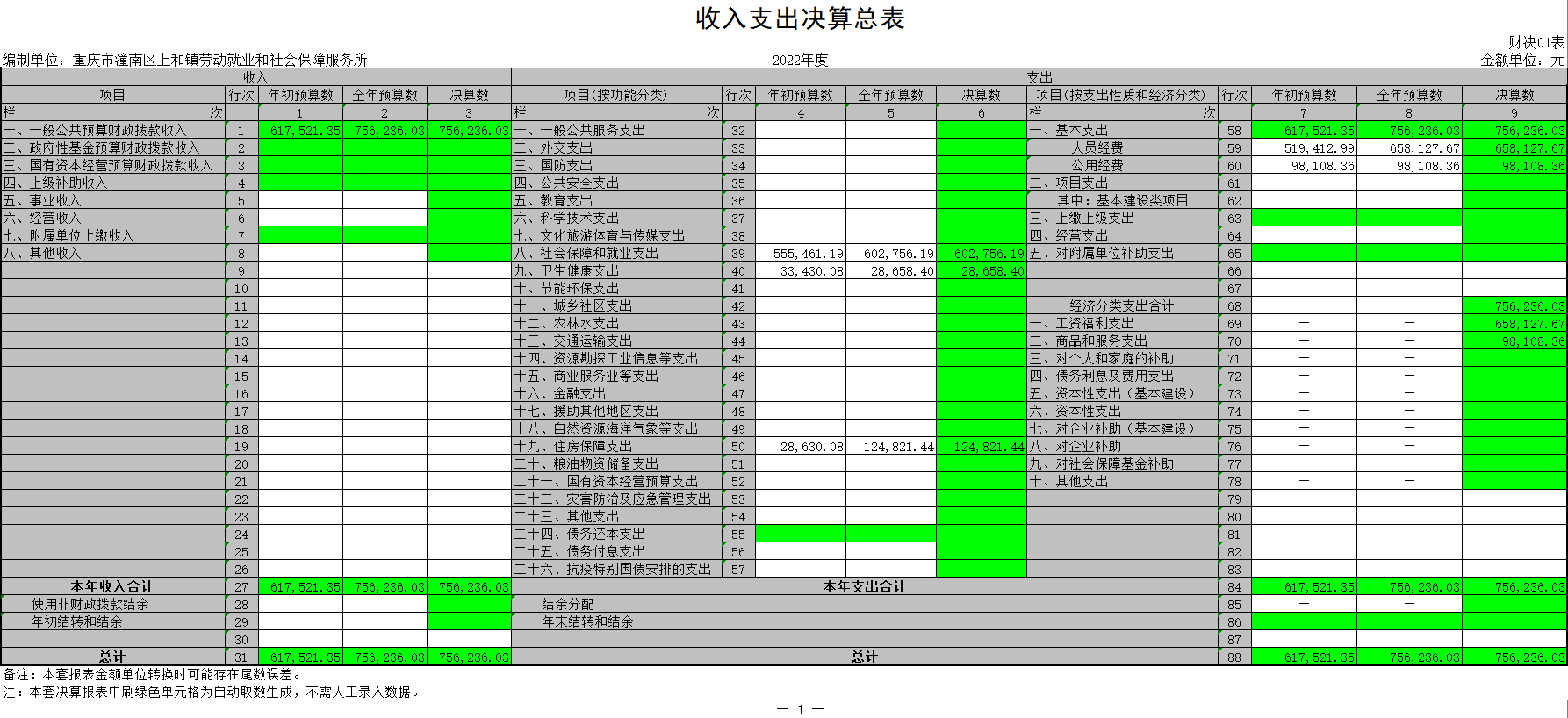This screenshot has height=718, width=1568.
Task: Click the 33,430.08 value cell
Action: pyautogui.click(x=801, y=271)
